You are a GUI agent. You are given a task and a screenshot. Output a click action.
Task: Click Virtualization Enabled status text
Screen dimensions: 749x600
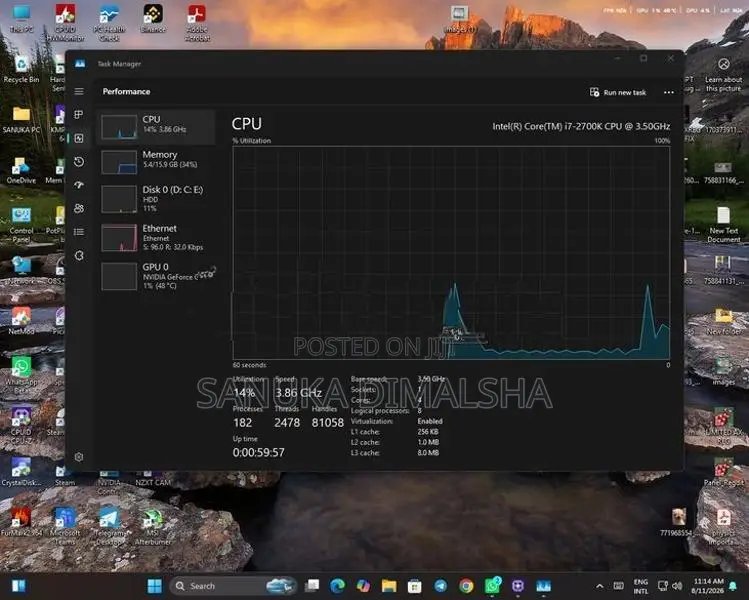(x=430, y=421)
